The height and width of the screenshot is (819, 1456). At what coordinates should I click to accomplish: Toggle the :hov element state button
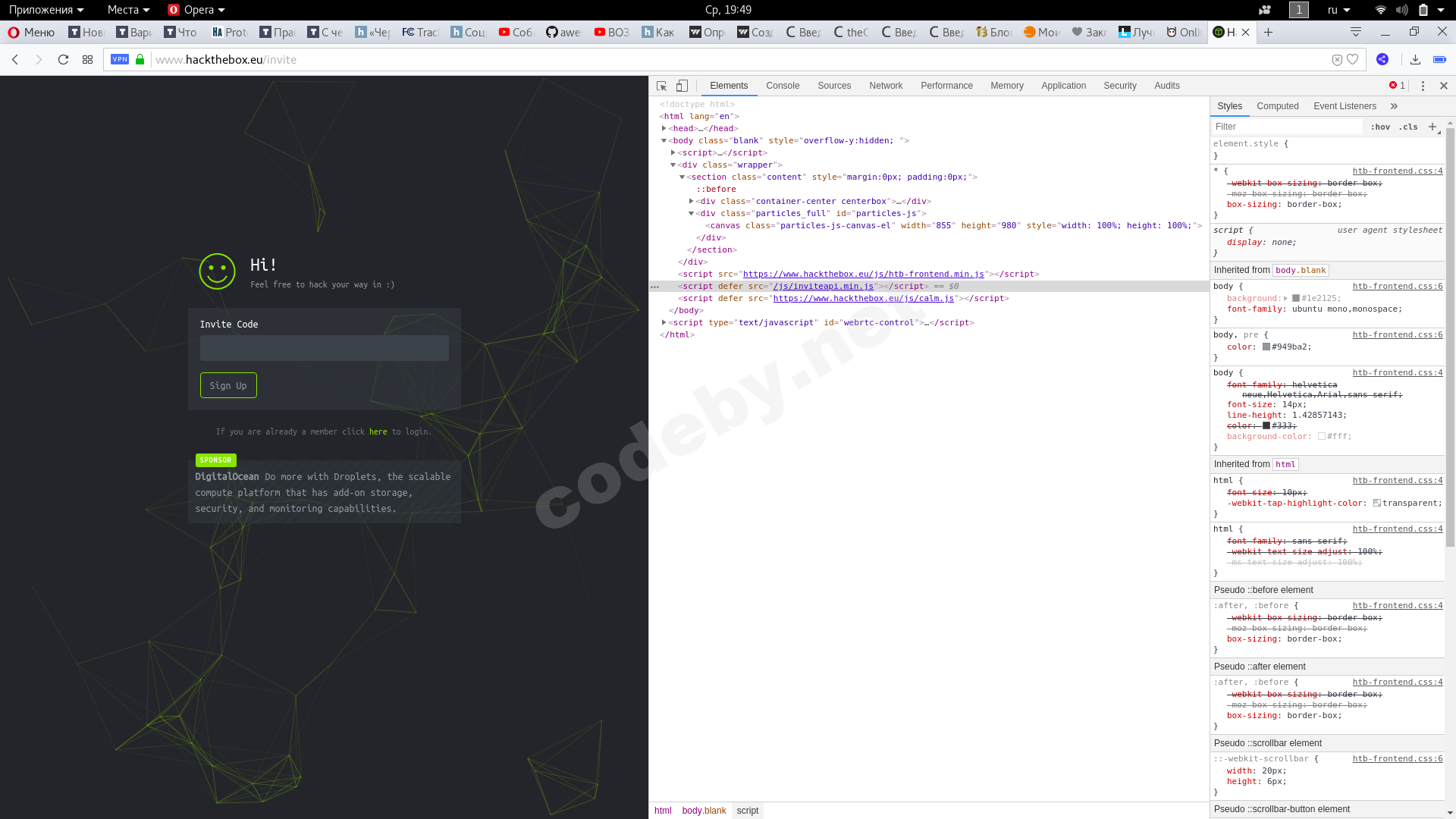[1380, 127]
